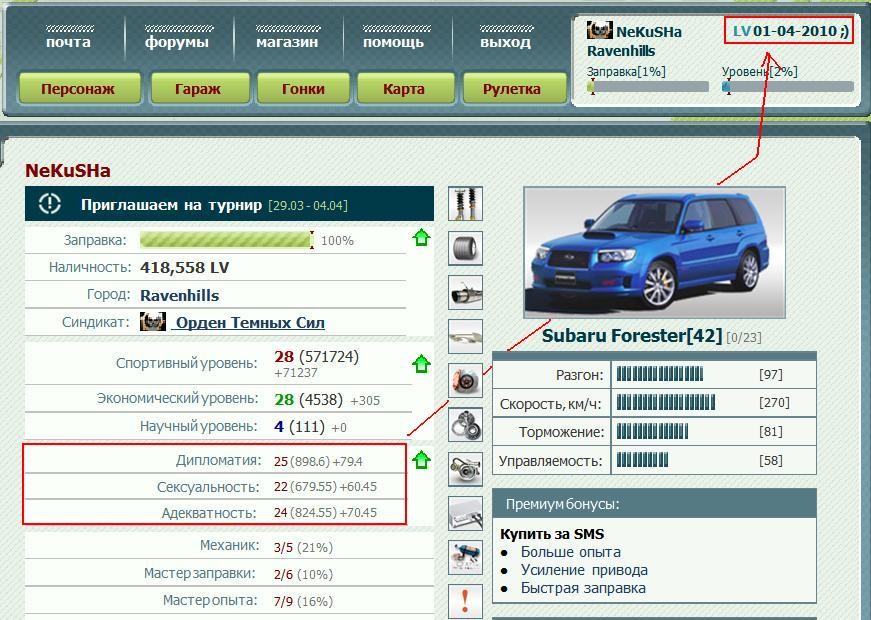
Task: Click the syndicate emblem next to Синдикат
Action: point(153,322)
